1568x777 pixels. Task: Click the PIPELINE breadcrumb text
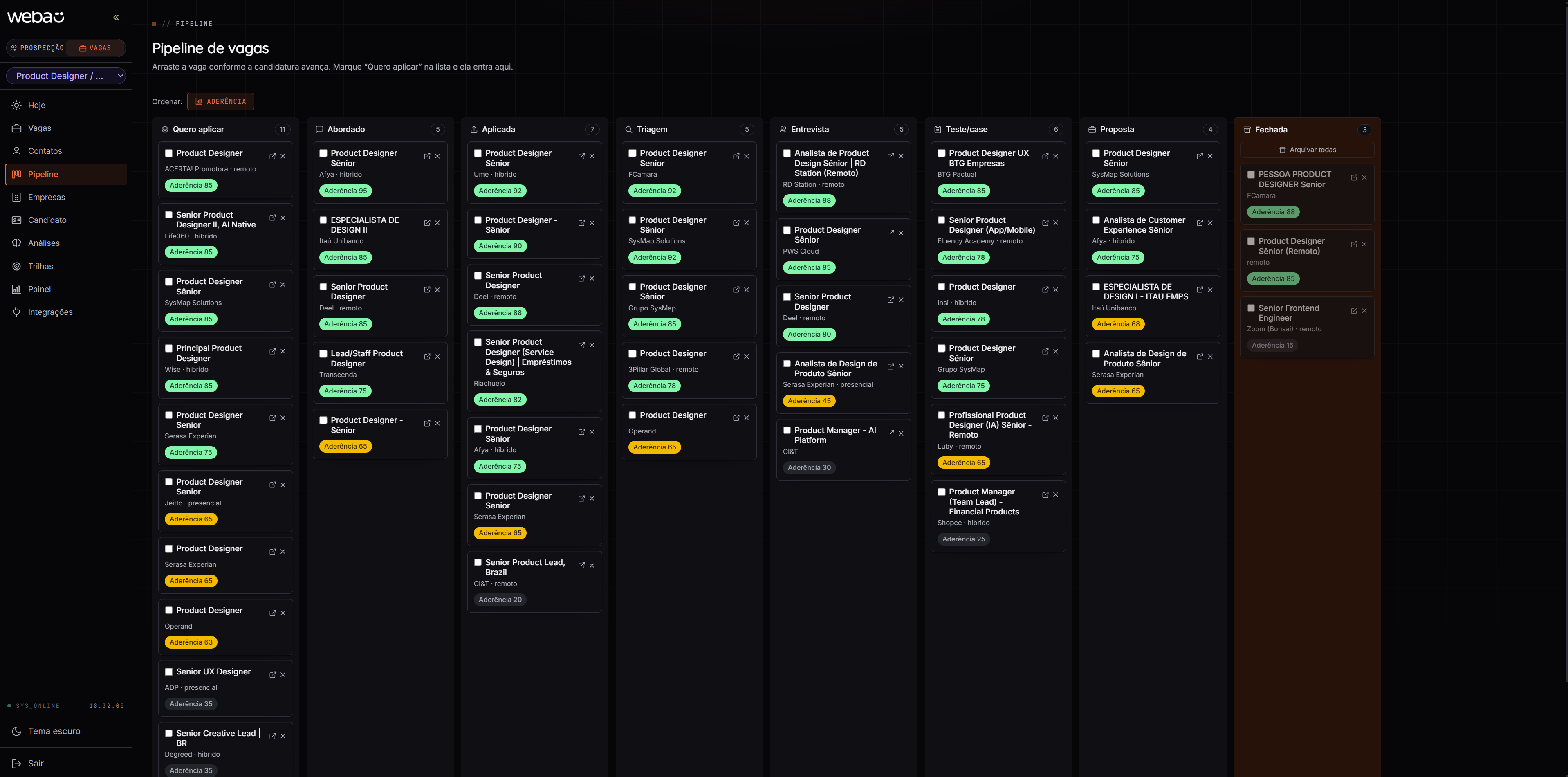(194, 24)
